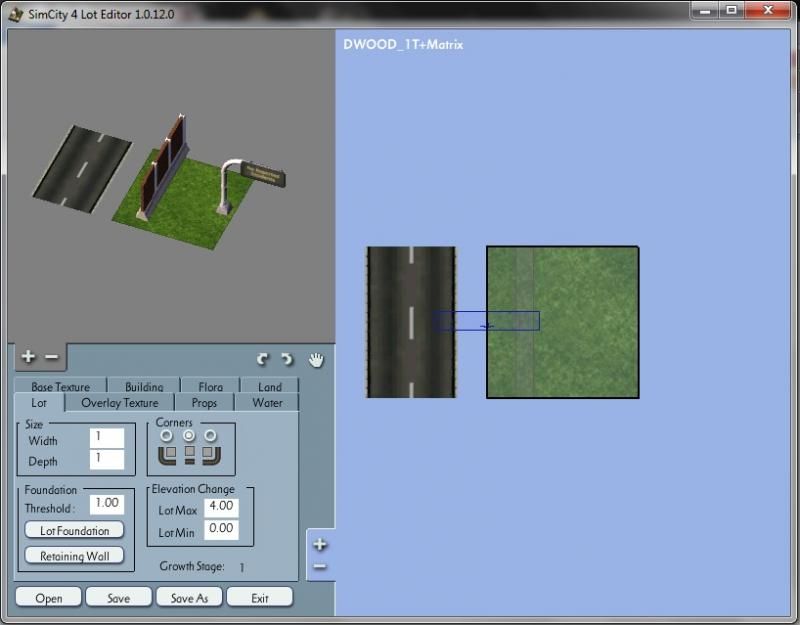Select the road tile in top-down view
Screen dimensions: 800x625
point(411,322)
